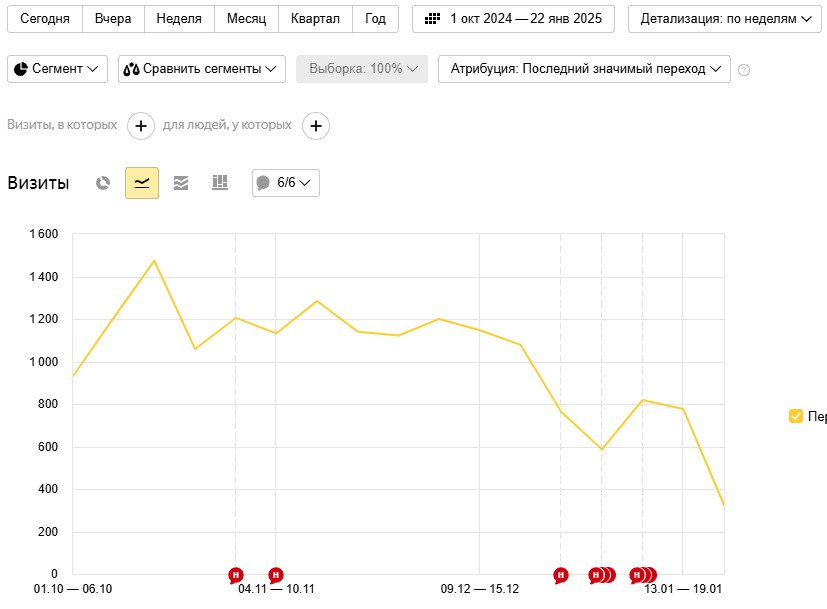Viewport: 827px width, 609px height.
Task: Choose the Квартал period
Action: [315, 18]
